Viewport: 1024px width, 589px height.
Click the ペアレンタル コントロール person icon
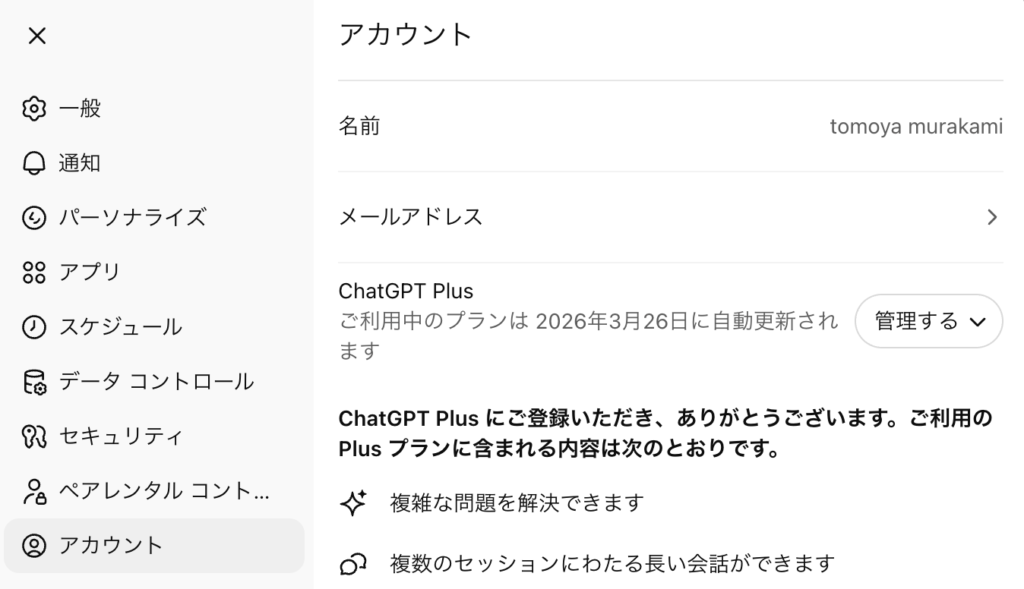(x=34, y=491)
